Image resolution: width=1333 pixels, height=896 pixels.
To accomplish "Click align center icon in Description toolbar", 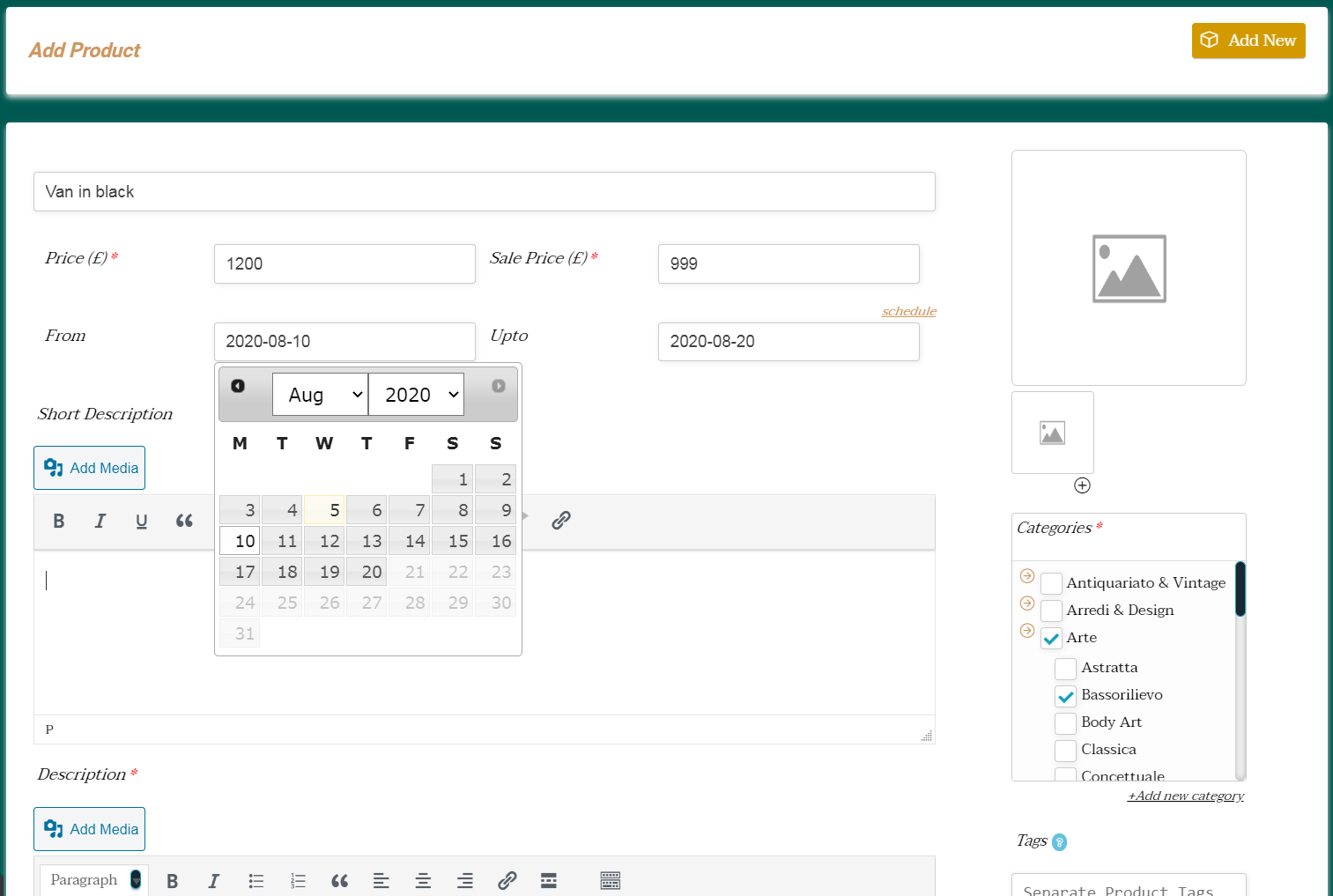I will 423,880.
